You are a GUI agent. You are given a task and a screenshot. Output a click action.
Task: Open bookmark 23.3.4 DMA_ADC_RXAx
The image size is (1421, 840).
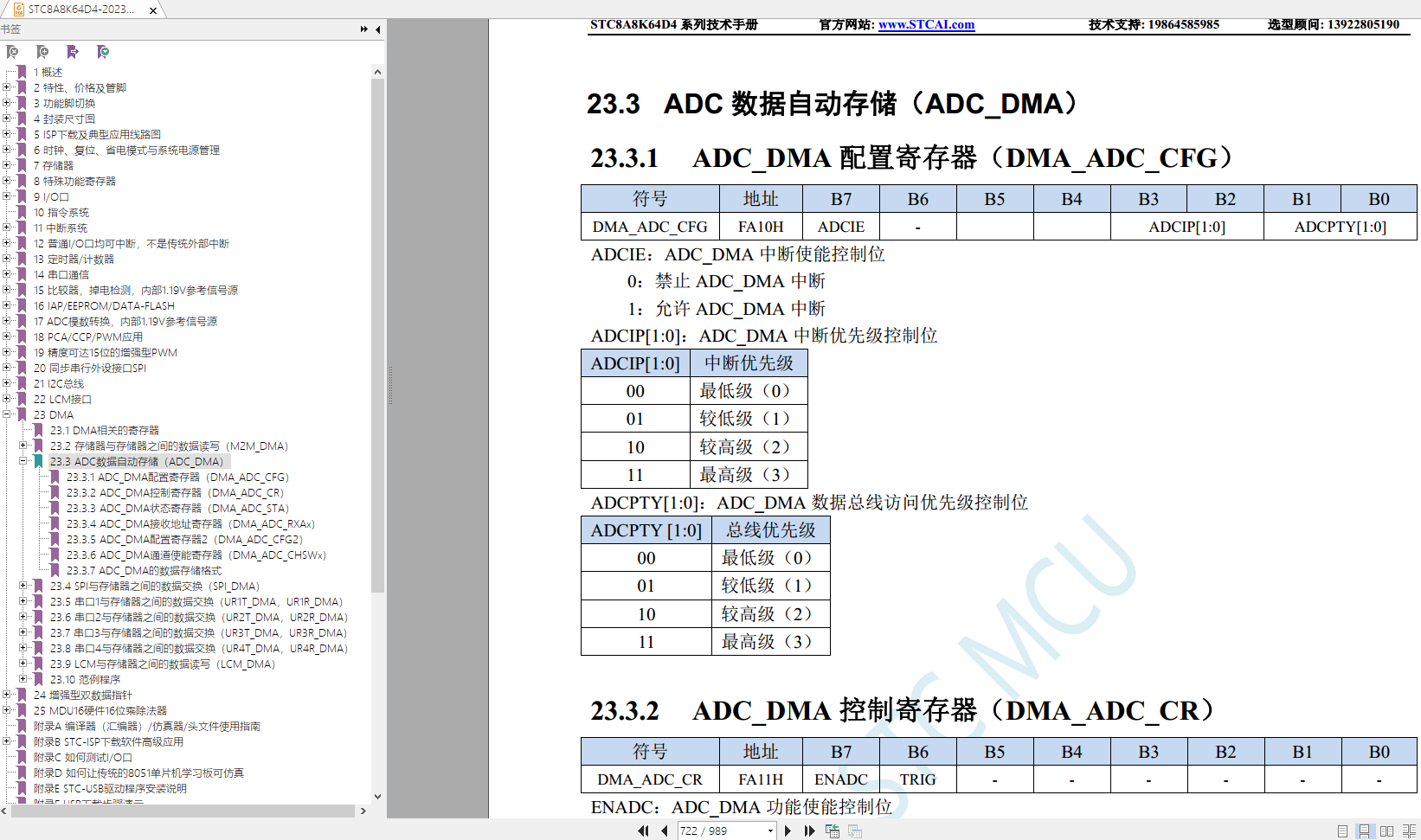(191, 523)
